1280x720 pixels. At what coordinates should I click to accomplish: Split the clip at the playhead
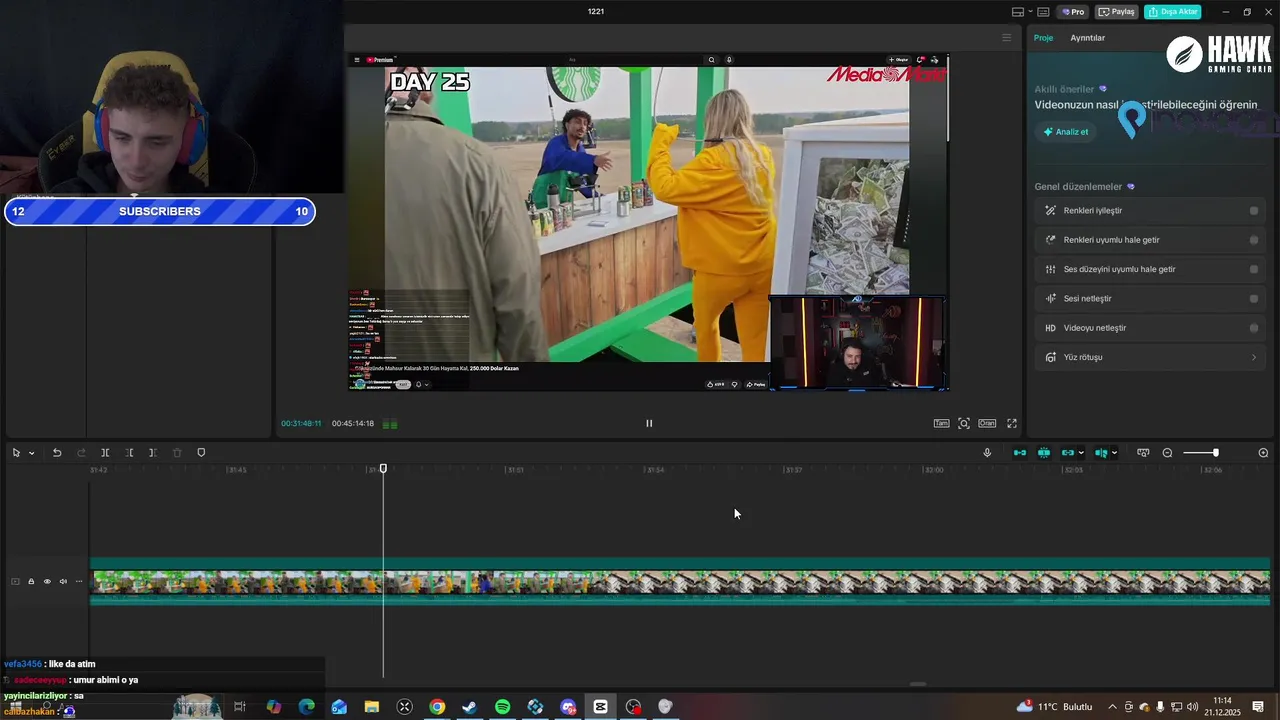pyautogui.click(x=105, y=453)
